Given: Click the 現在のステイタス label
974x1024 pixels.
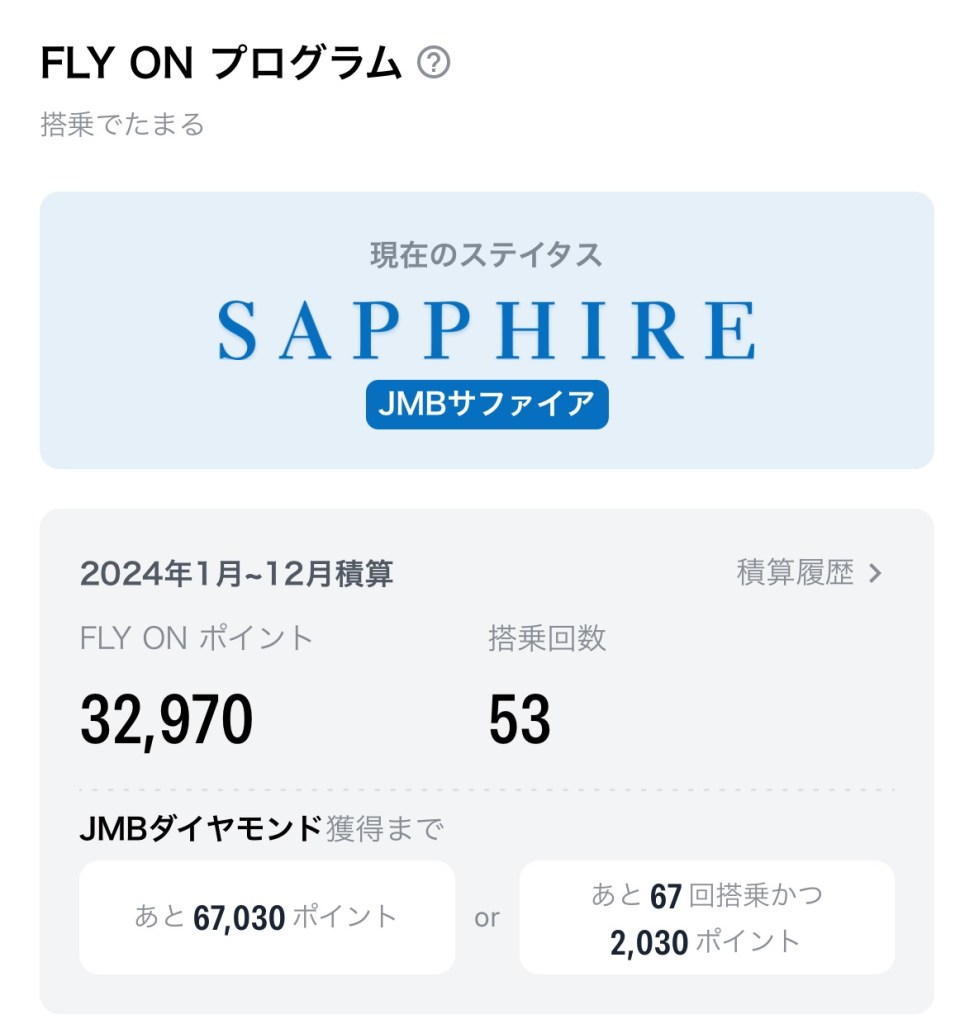Looking at the screenshot, I should [487, 255].
